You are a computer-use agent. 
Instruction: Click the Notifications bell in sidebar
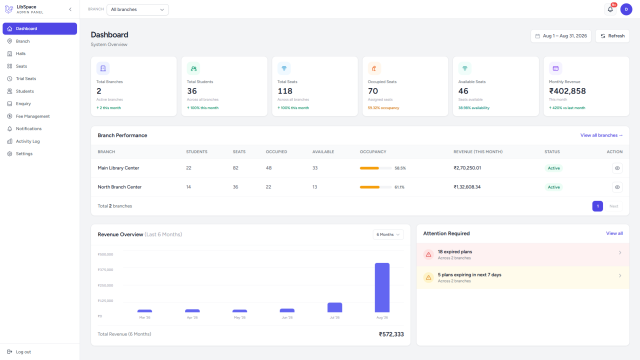pos(9,129)
